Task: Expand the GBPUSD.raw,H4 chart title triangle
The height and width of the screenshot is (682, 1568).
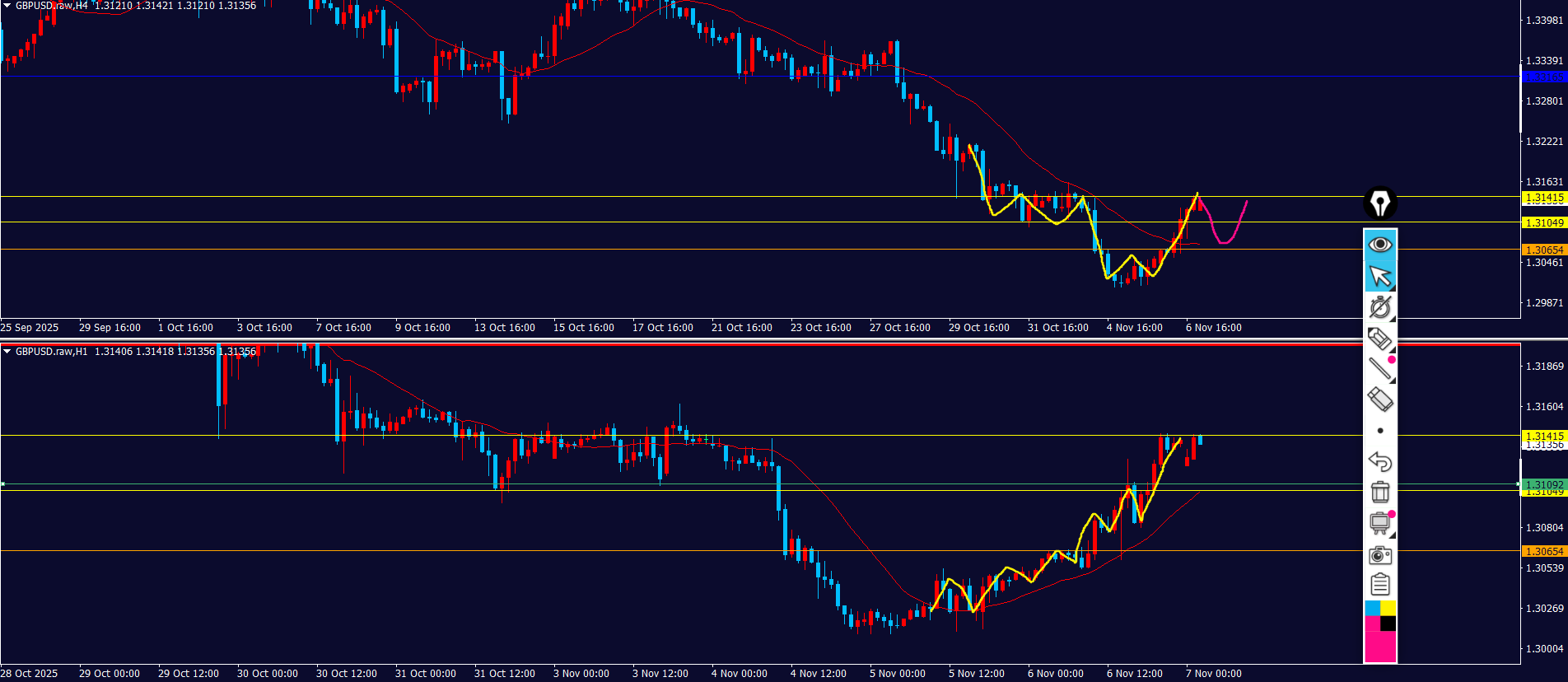Action: 7,6
